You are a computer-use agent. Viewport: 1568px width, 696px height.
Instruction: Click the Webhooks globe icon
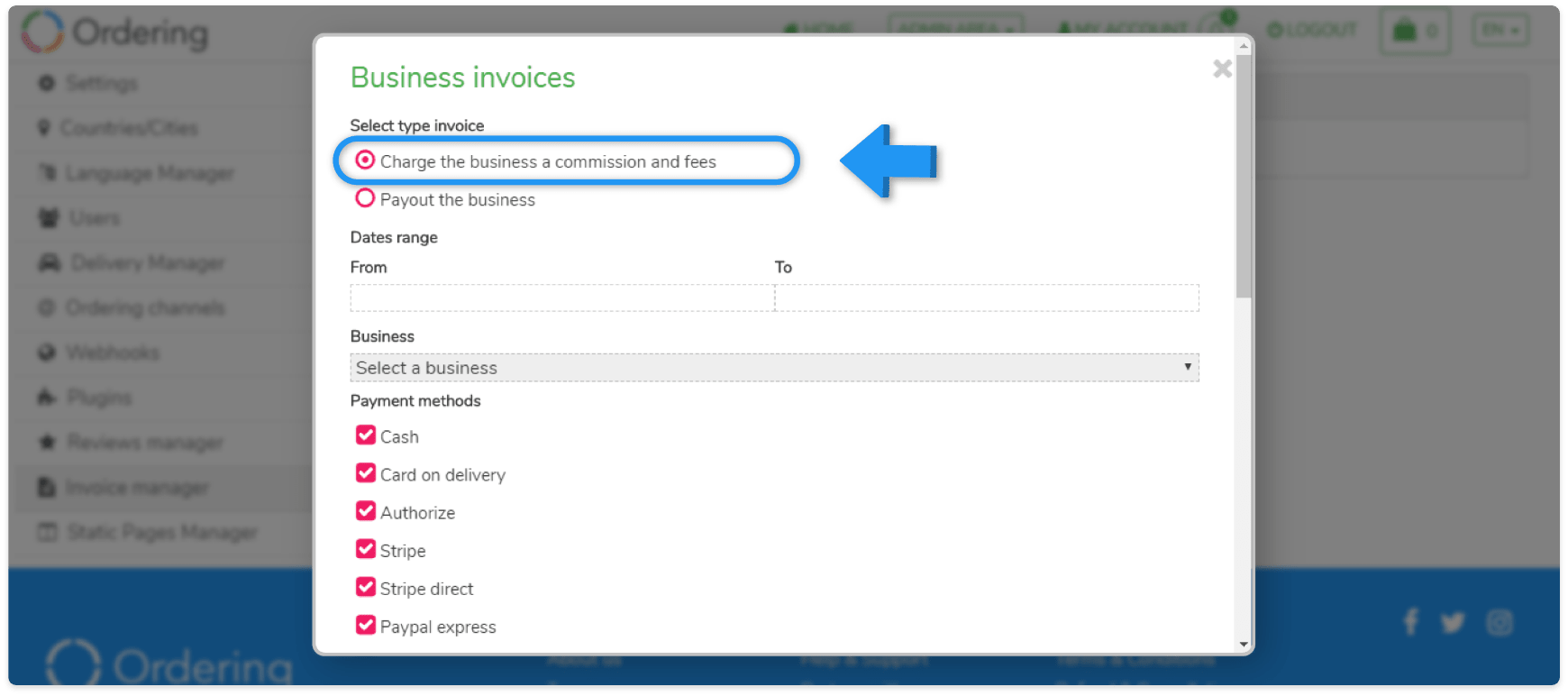point(47,353)
